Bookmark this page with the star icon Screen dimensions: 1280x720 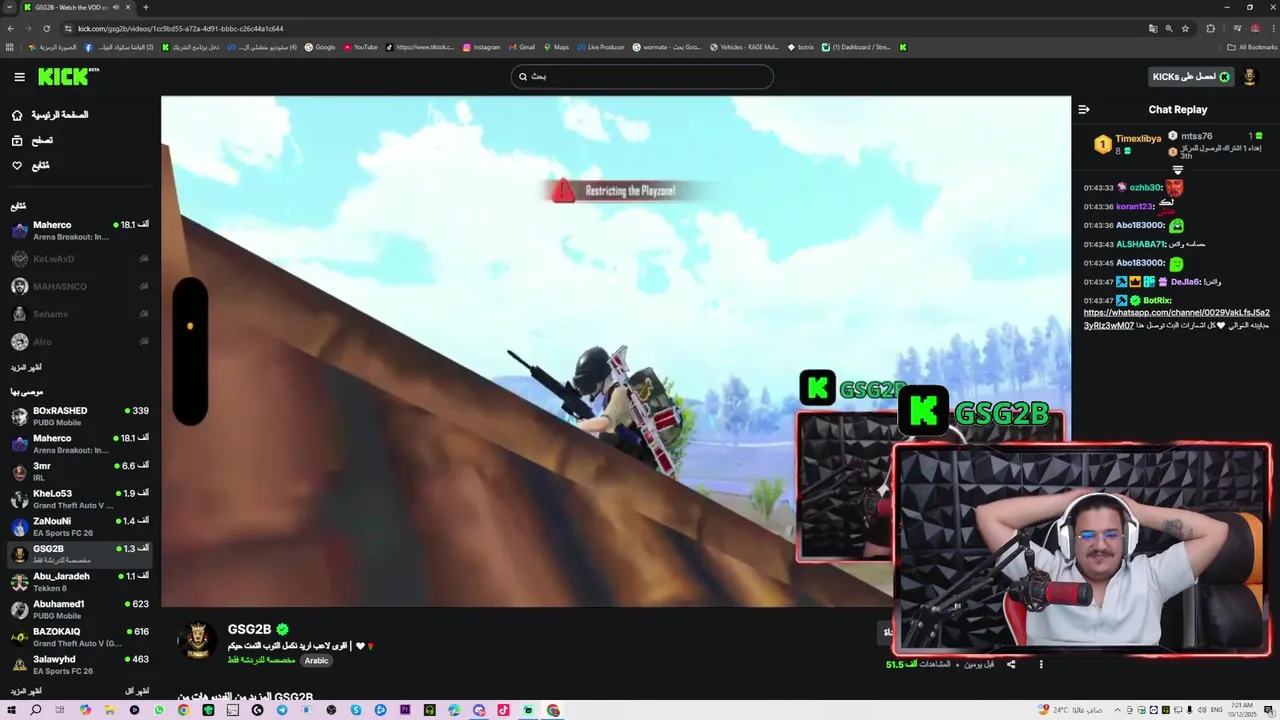(x=1185, y=29)
